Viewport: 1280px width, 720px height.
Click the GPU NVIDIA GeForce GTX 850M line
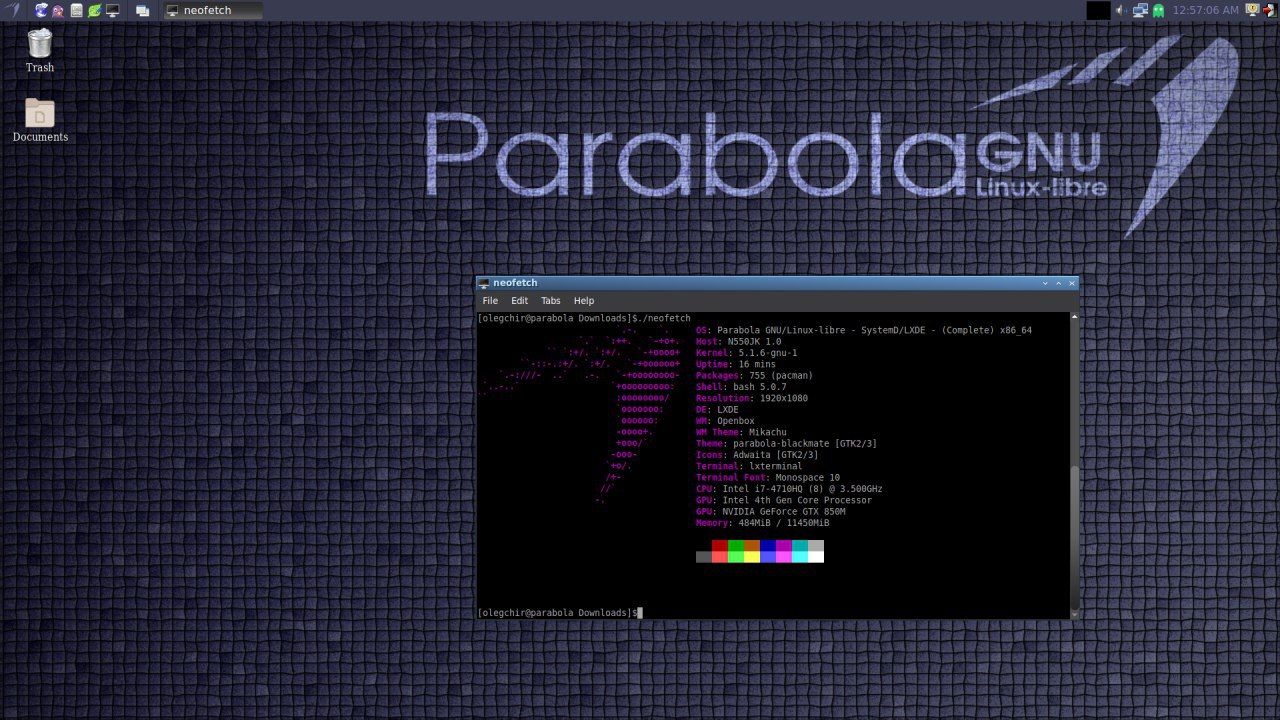pyautogui.click(x=771, y=512)
